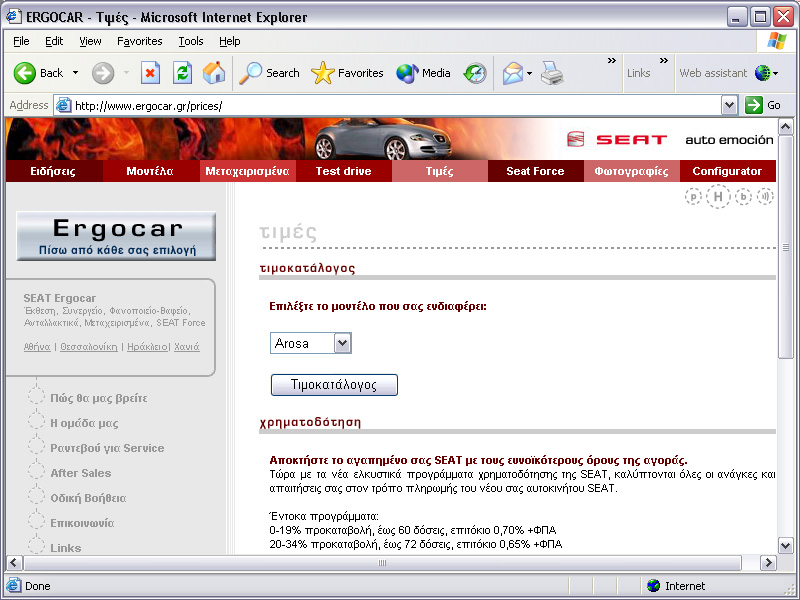Expand the toolbar overflow chevron before Links
Viewport: 800px width, 600px height.
(x=612, y=61)
